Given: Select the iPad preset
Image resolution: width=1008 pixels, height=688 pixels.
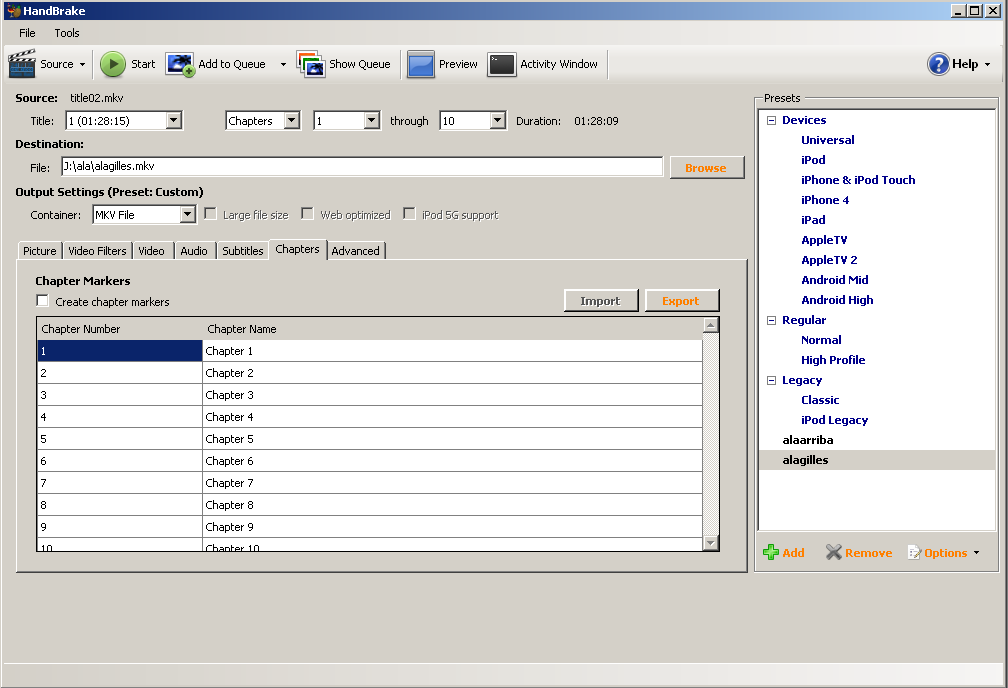Looking at the screenshot, I should pyautogui.click(x=813, y=220).
